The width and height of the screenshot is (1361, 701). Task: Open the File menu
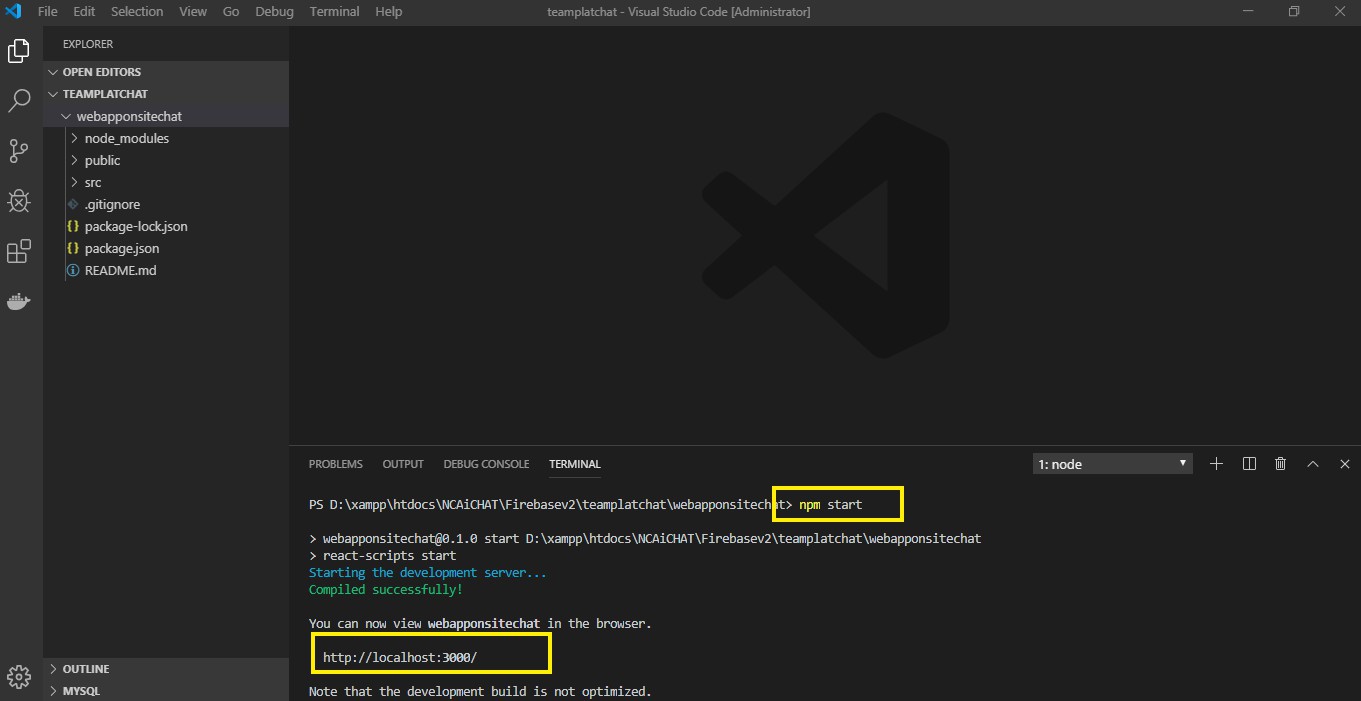coord(47,12)
